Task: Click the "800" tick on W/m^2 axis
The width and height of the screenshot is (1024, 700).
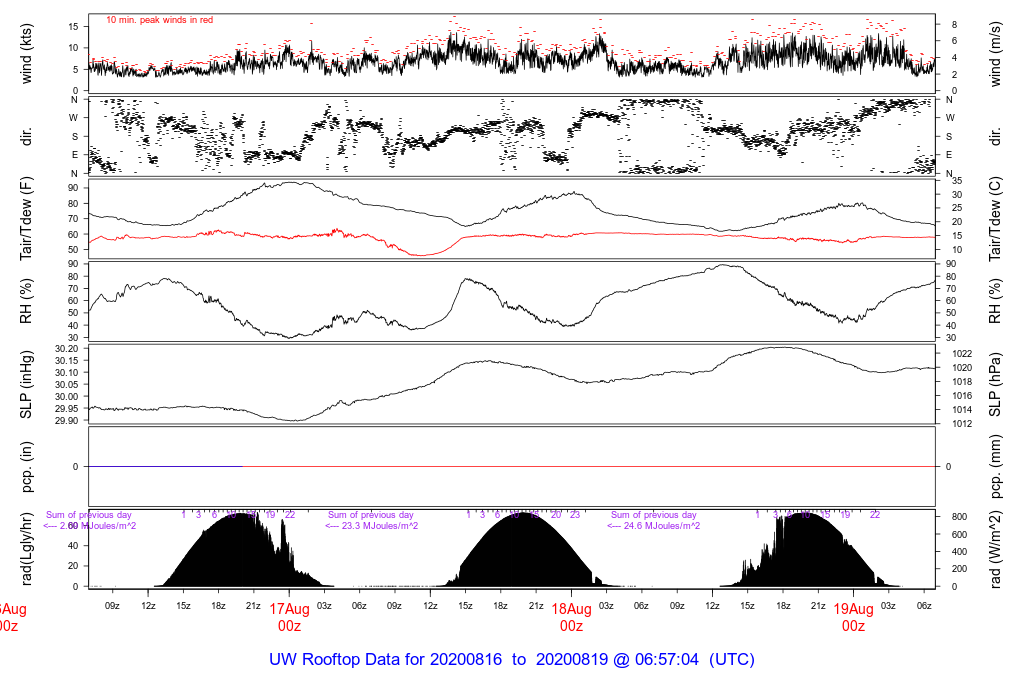Action: click(959, 517)
